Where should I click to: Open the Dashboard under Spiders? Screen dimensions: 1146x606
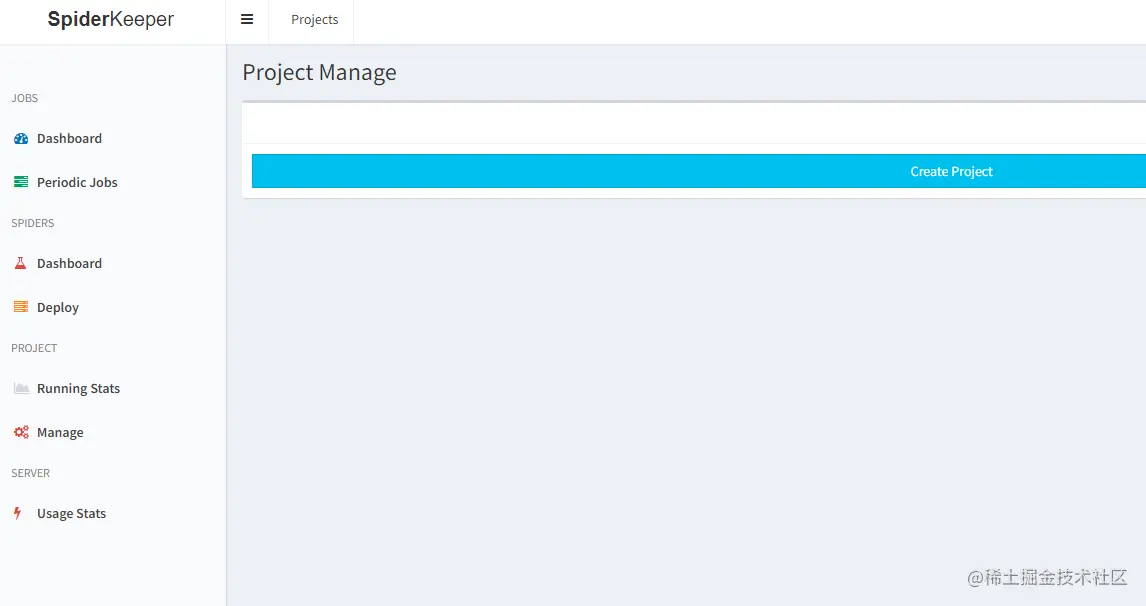click(69, 263)
